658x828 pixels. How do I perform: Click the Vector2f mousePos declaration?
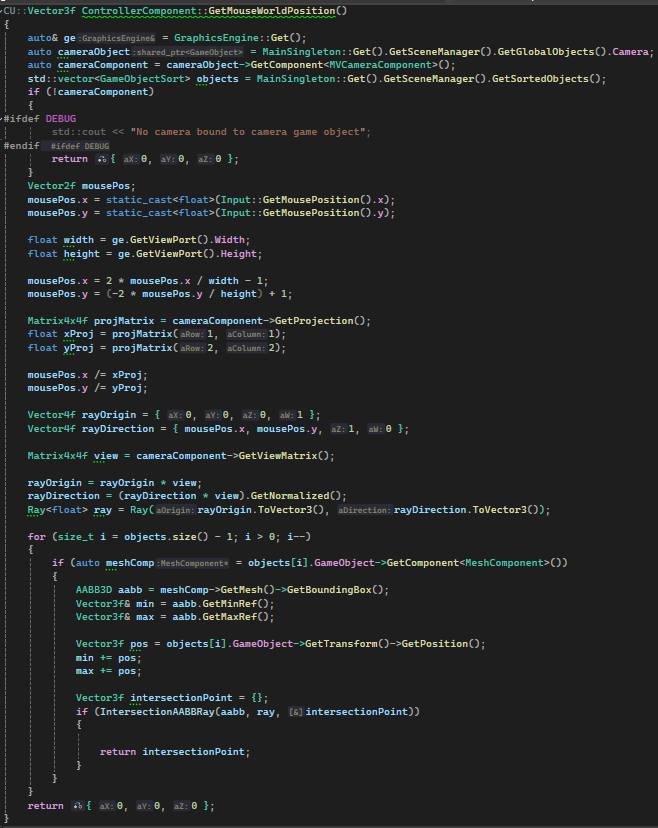81,186
